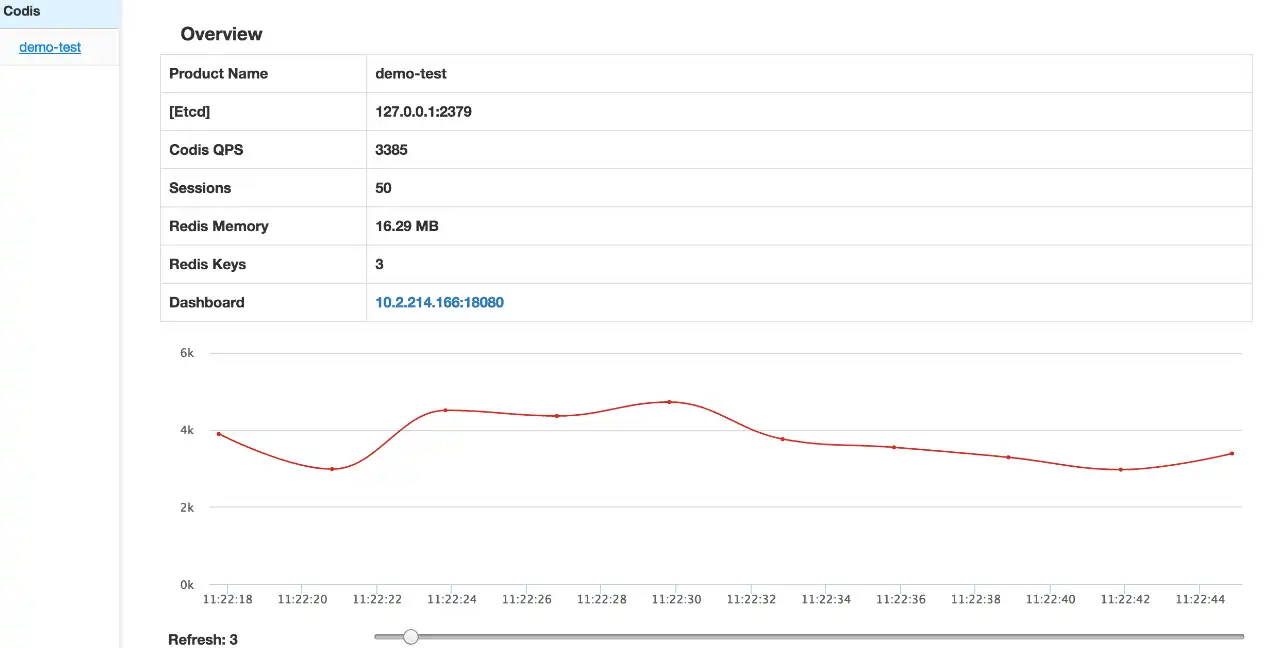
Task: Select the Sessions label cell
Action: 263,188
